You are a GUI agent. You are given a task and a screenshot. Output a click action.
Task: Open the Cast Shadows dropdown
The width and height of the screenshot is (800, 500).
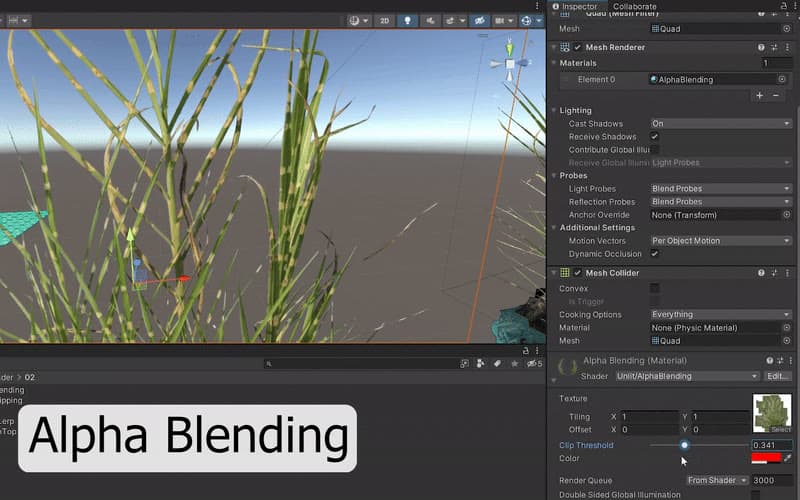720,123
